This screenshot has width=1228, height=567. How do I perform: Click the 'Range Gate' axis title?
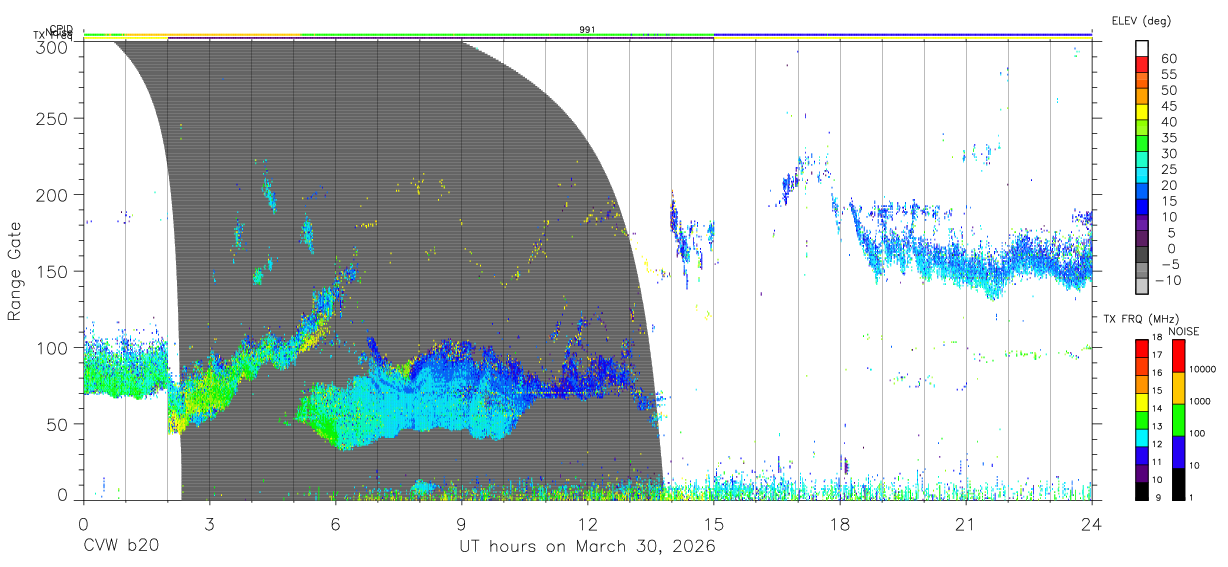[15, 271]
